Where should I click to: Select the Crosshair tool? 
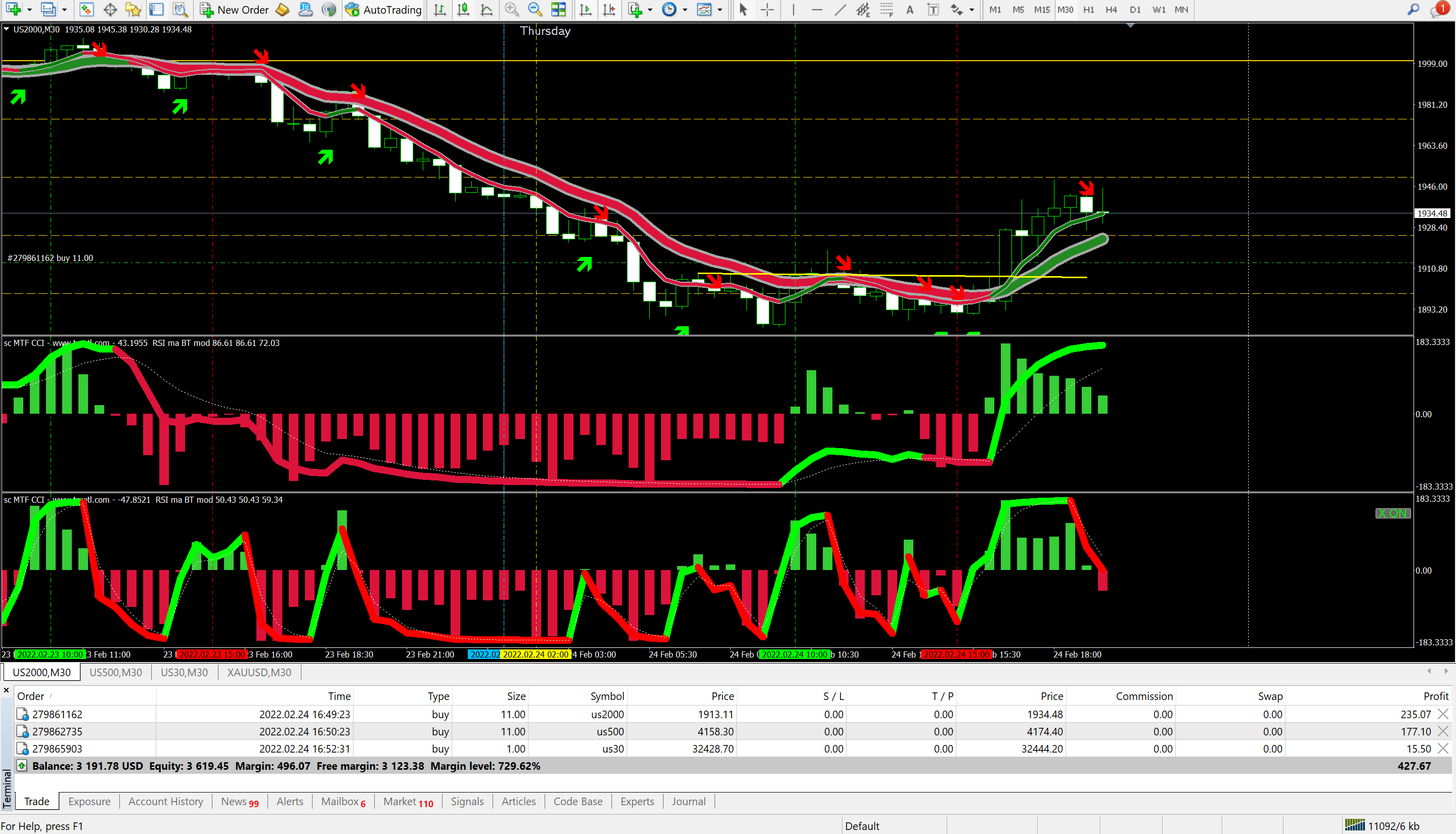pyautogui.click(x=767, y=10)
